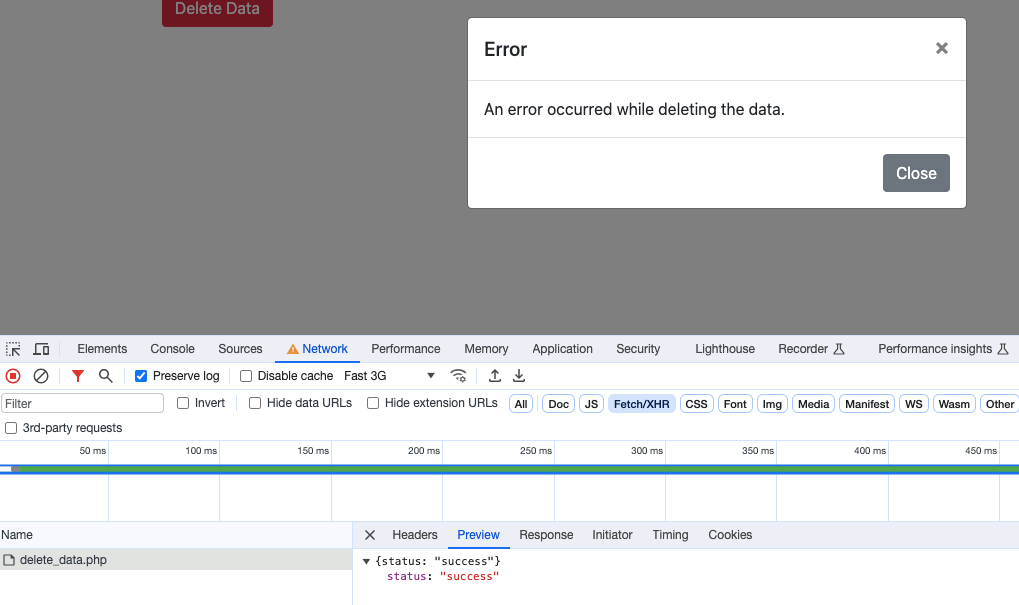The image size is (1019, 605).
Task: Open the Lighthouse panel
Action: tap(725, 349)
